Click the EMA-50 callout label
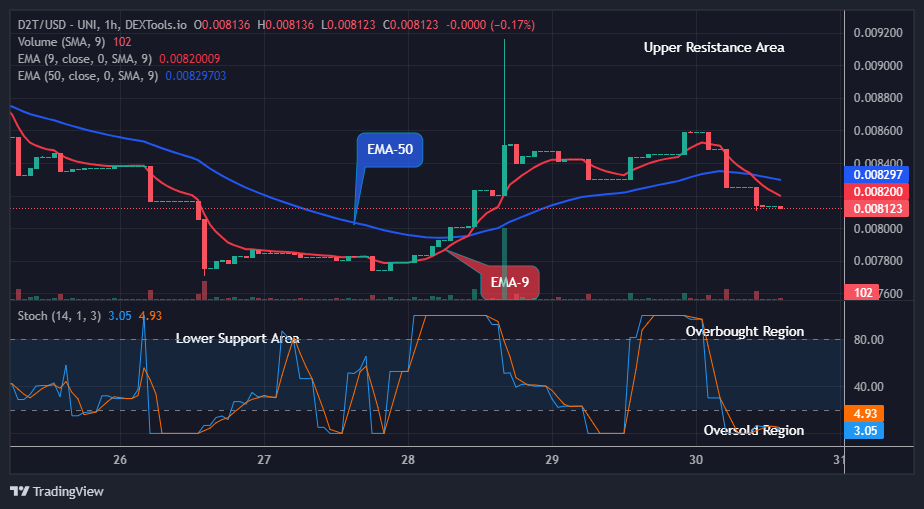This screenshot has height=509, width=924. 390,150
